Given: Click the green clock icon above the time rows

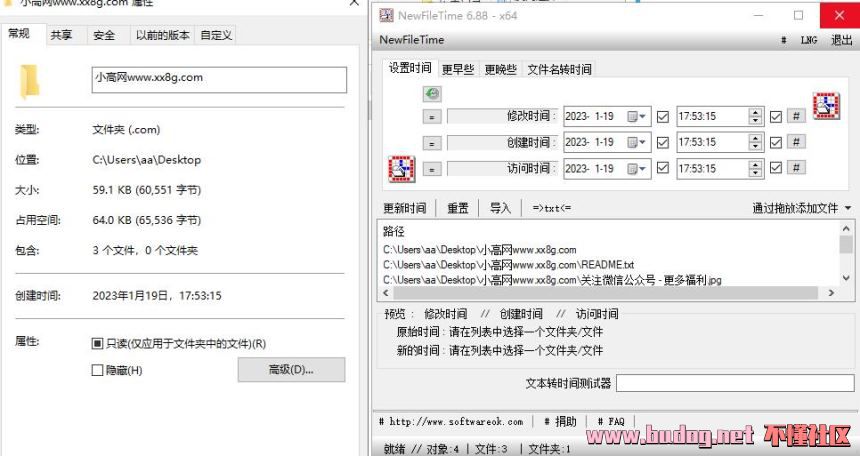Looking at the screenshot, I should (432, 93).
